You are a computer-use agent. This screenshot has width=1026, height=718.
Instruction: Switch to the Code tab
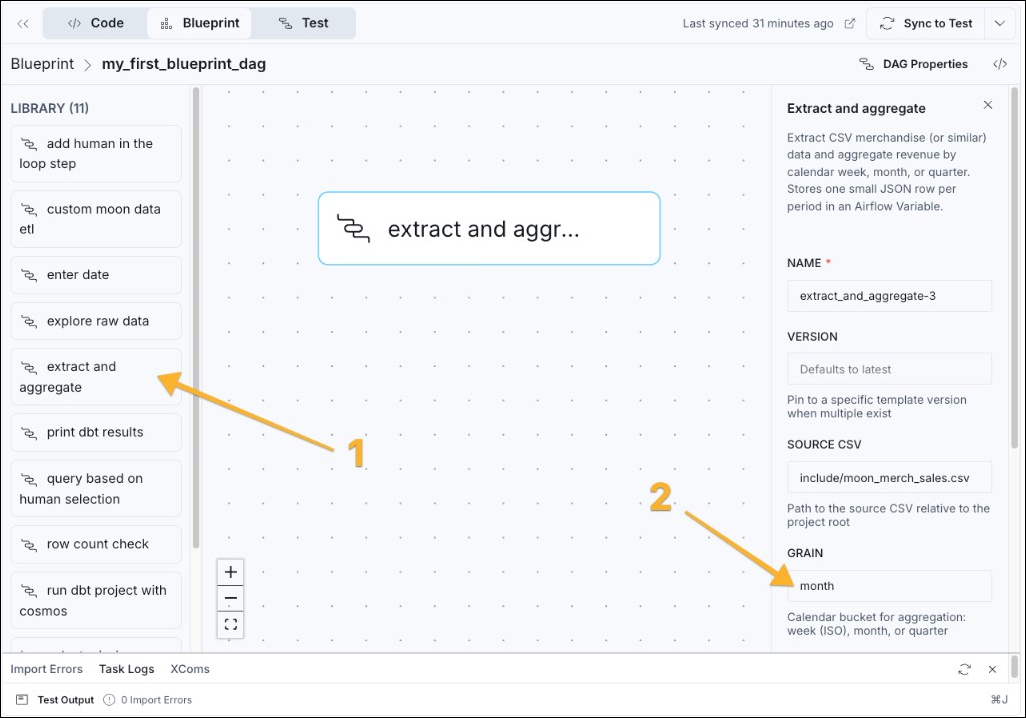point(95,22)
